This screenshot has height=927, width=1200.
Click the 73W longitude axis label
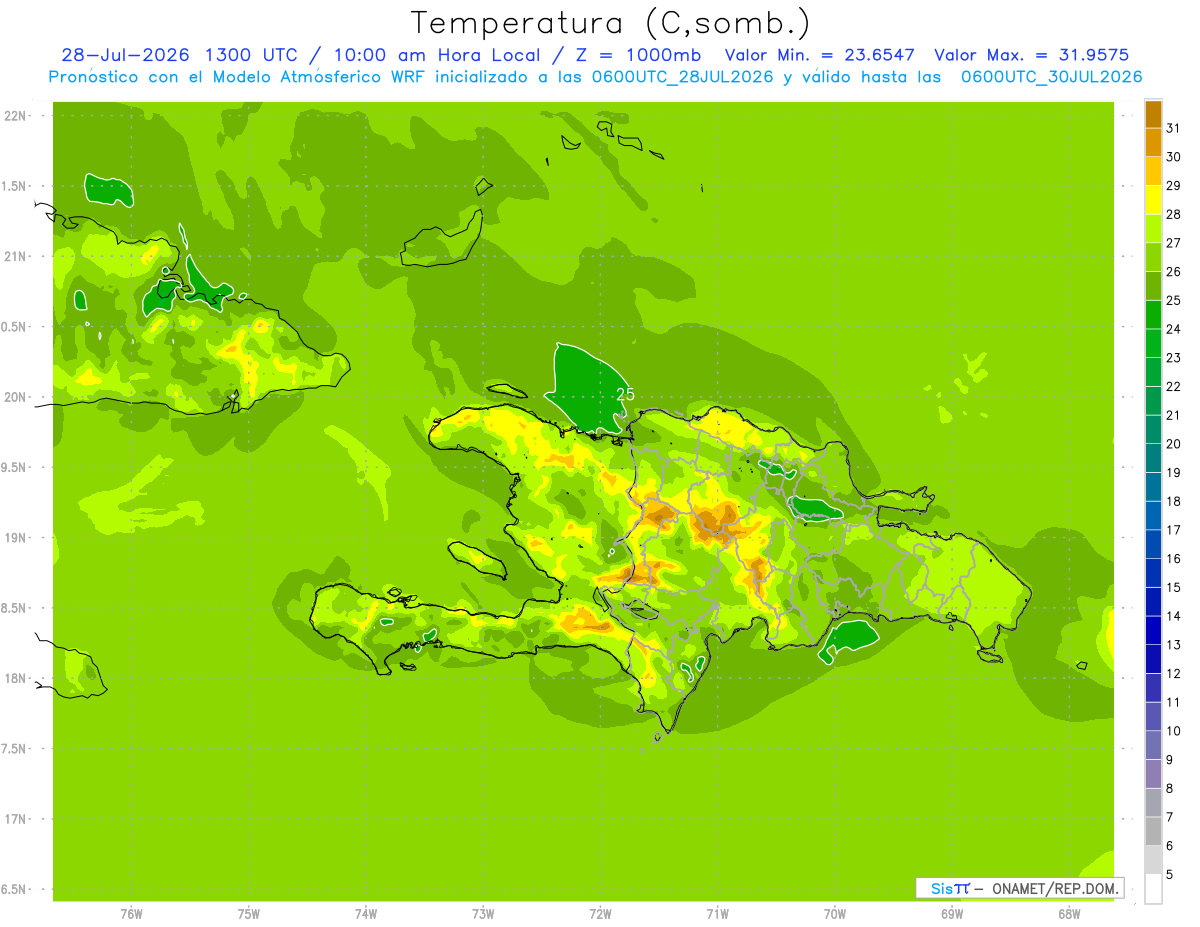point(483,914)
